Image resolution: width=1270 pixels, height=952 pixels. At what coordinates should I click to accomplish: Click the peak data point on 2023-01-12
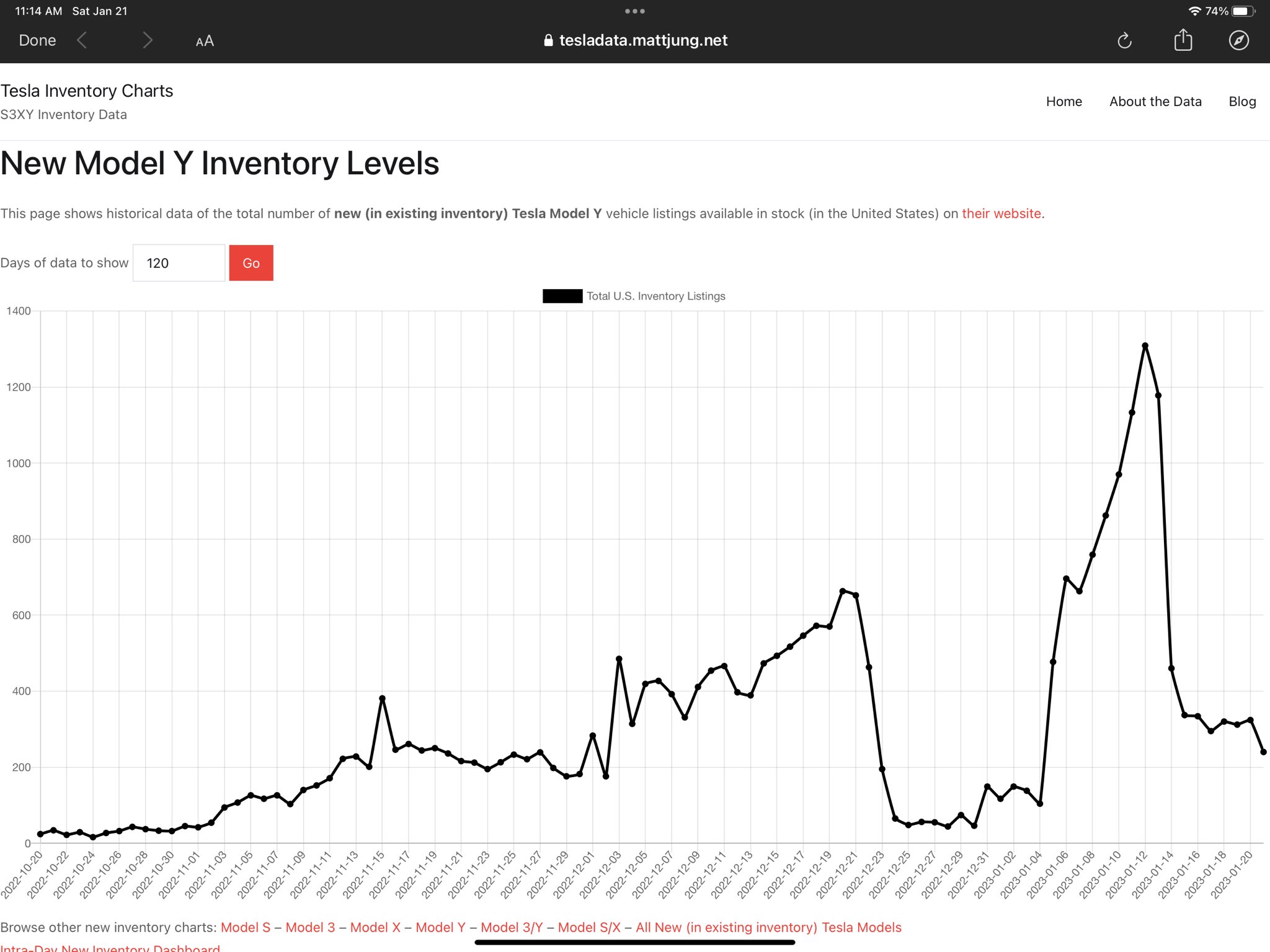1145,346
